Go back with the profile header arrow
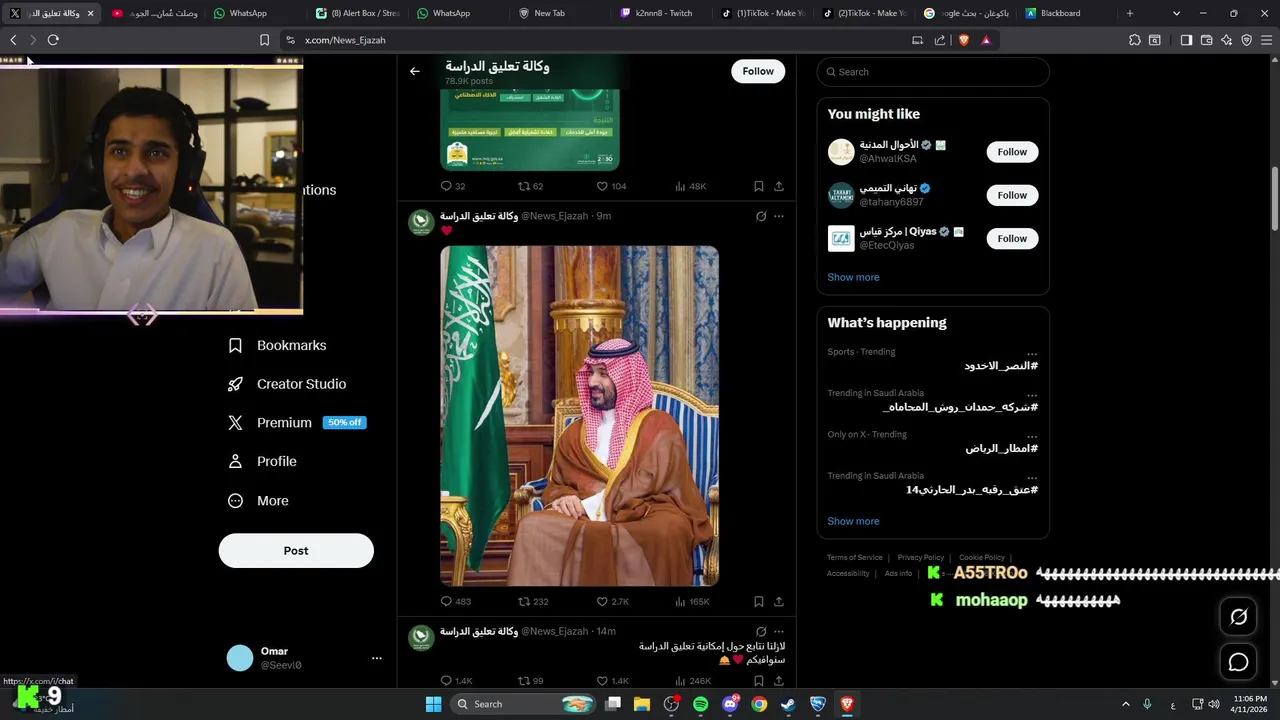The image size is (1280, 720). pyautogui.click(x=415, y=71)
